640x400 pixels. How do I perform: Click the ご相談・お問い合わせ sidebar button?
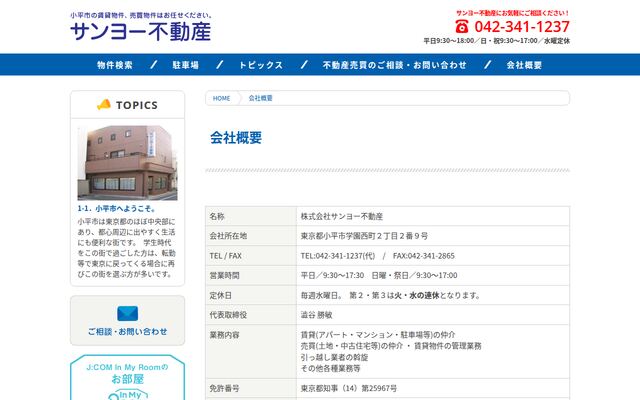point(127,320)
